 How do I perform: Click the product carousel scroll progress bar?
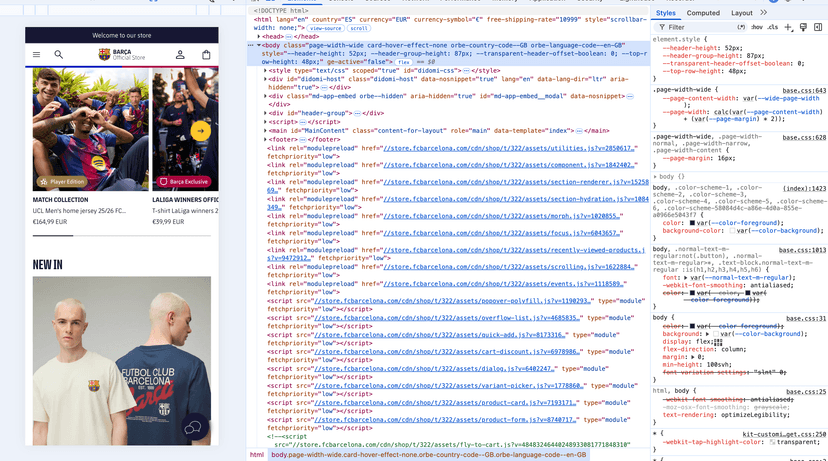coord(121,236)
